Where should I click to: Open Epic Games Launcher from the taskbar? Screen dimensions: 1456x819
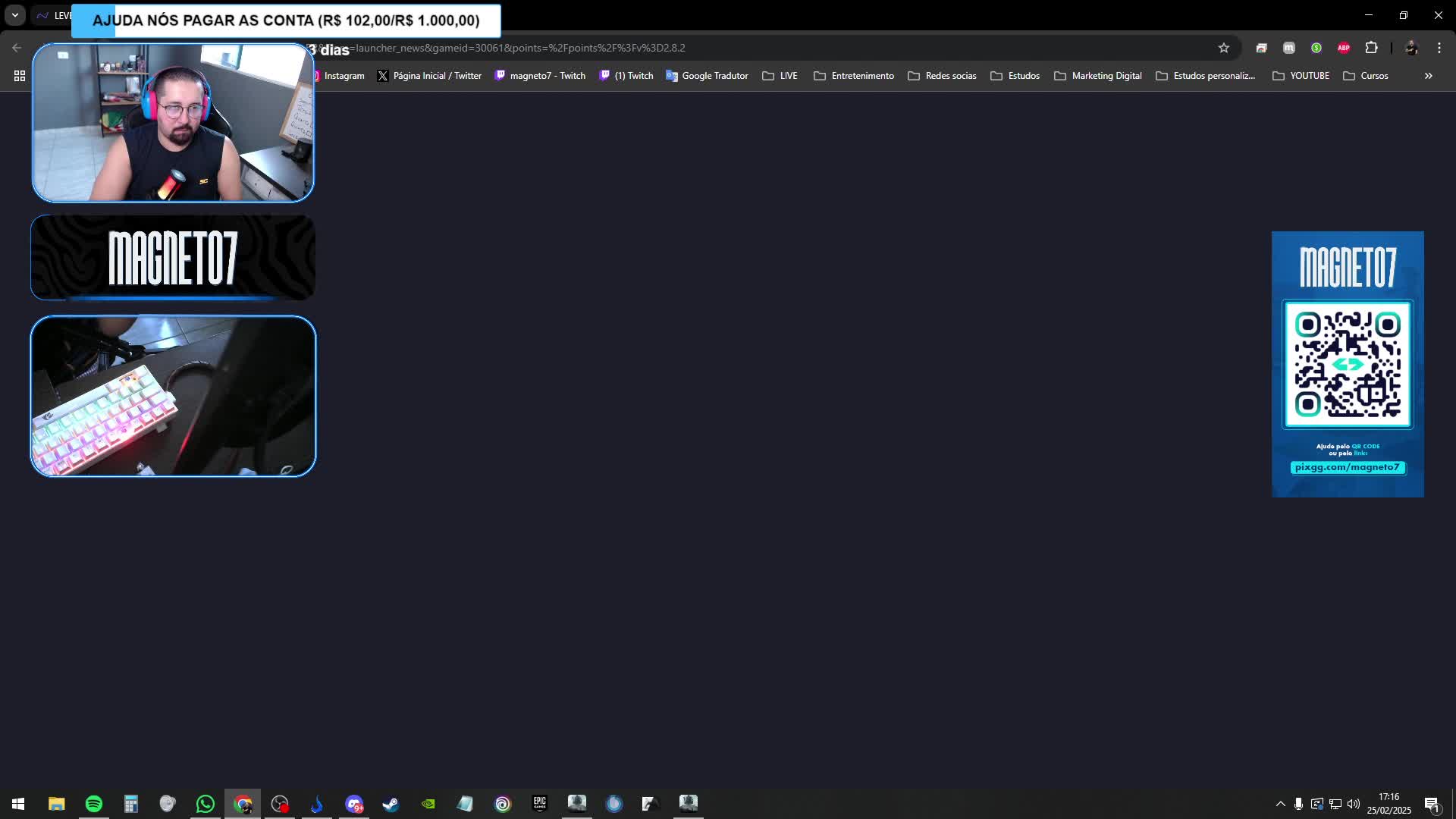[x=540, y=804]
